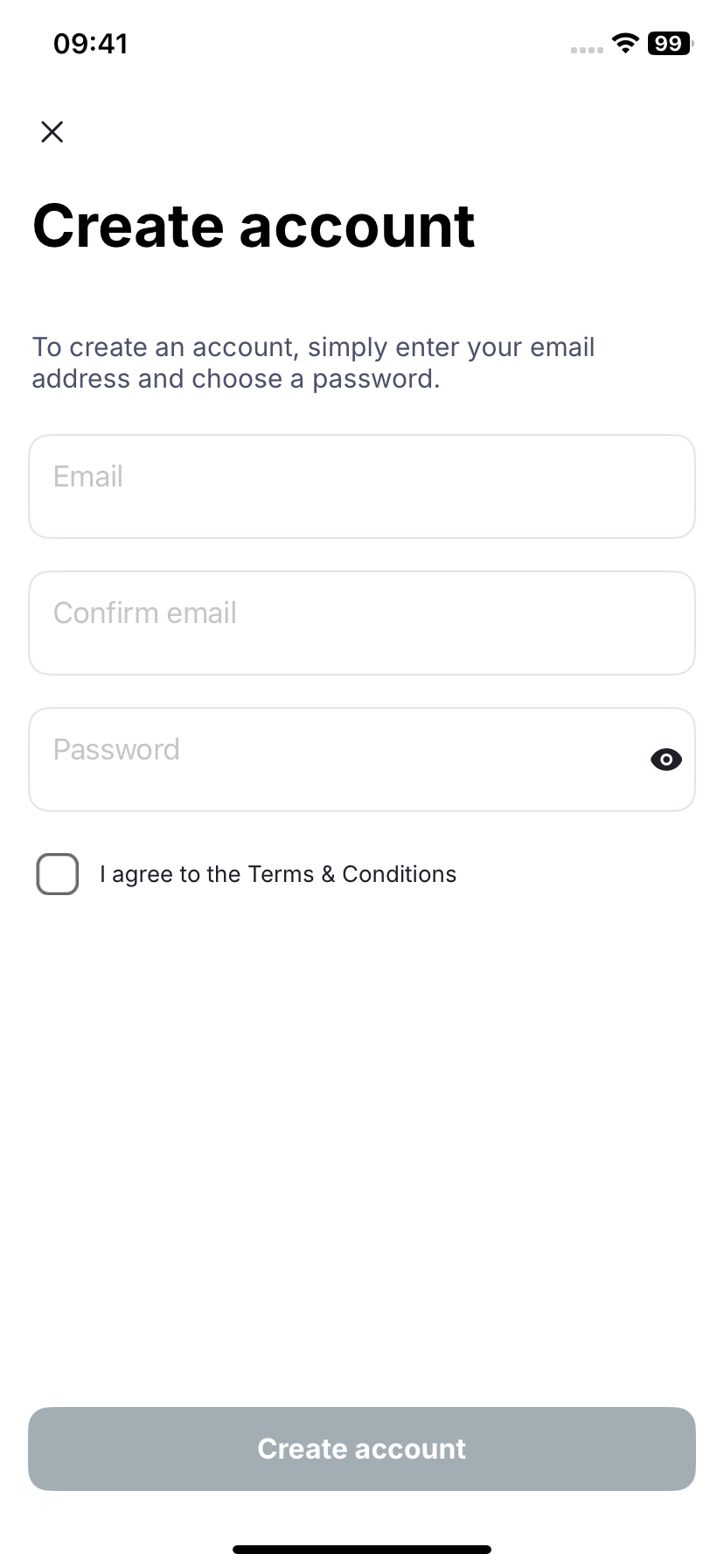724x1568 pixels.
Task: Close the Create account screen with X
Action: (52, 132)
